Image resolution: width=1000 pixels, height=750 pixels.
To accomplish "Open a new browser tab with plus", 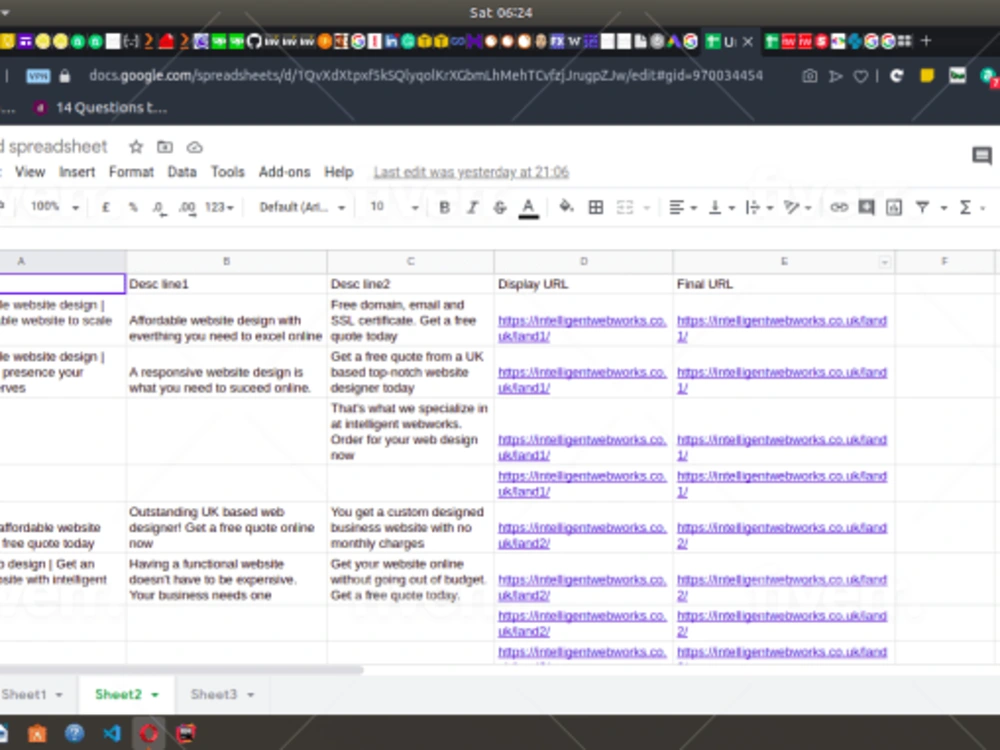I will (926, 41).
